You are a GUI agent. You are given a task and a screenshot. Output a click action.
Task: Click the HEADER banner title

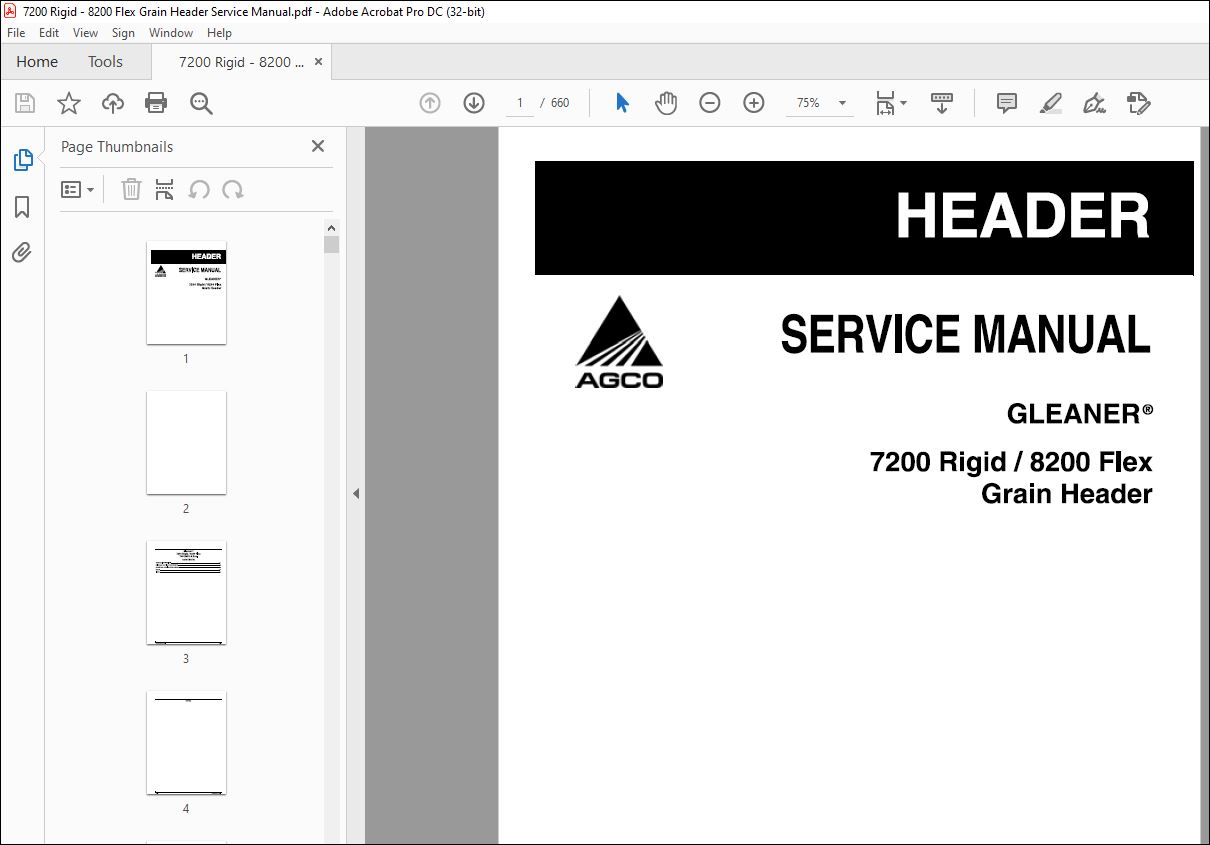(1023, 216)
